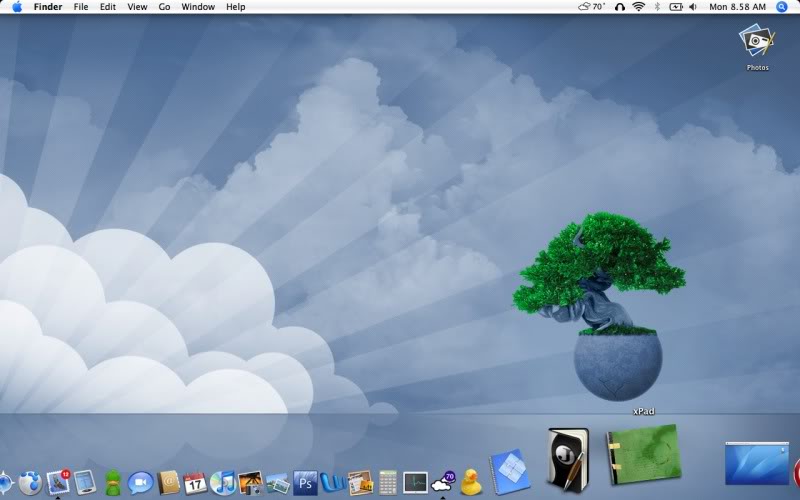The height and width of the screenshot is (500, 800).
Task: Open the View menu
Action: (x=137, y=7)
